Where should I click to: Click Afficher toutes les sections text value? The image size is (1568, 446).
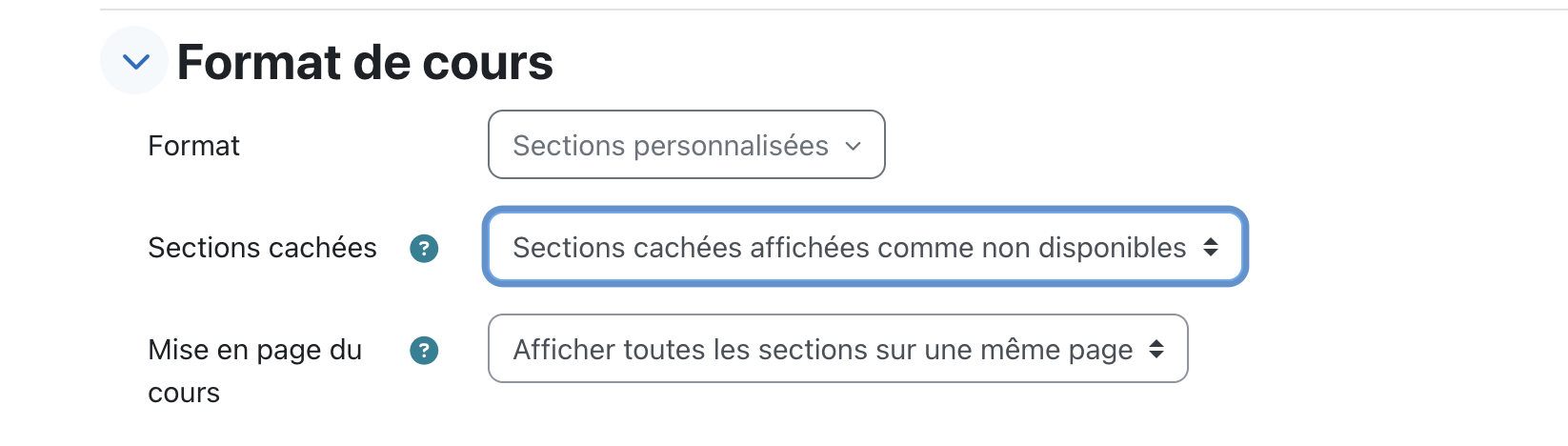(x=823, y=349)
